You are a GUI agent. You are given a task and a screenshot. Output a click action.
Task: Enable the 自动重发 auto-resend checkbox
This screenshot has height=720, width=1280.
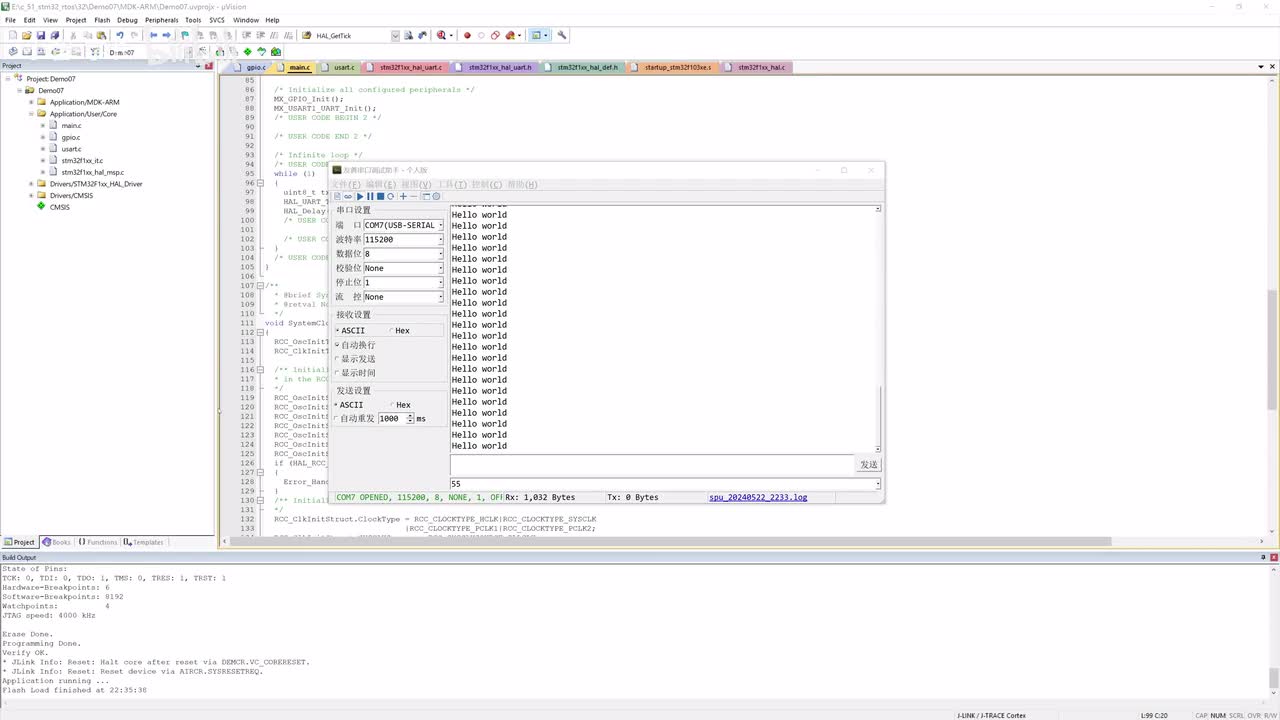pyautogui.click(x=355, y=419)
